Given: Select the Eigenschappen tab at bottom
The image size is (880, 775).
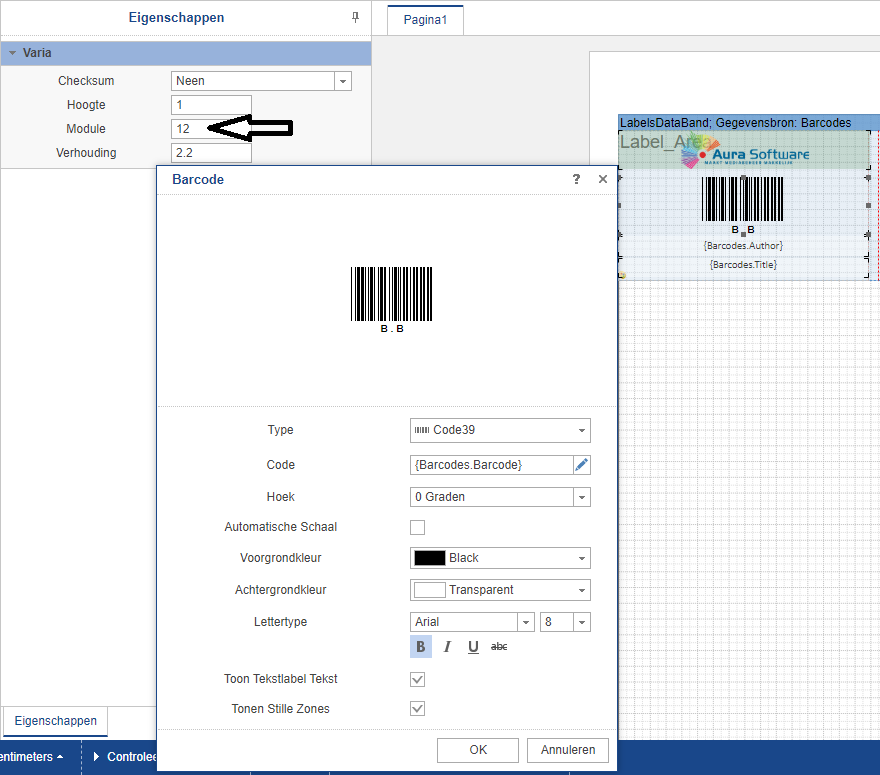Looking at the screenshot, I should tap(56, 721).
